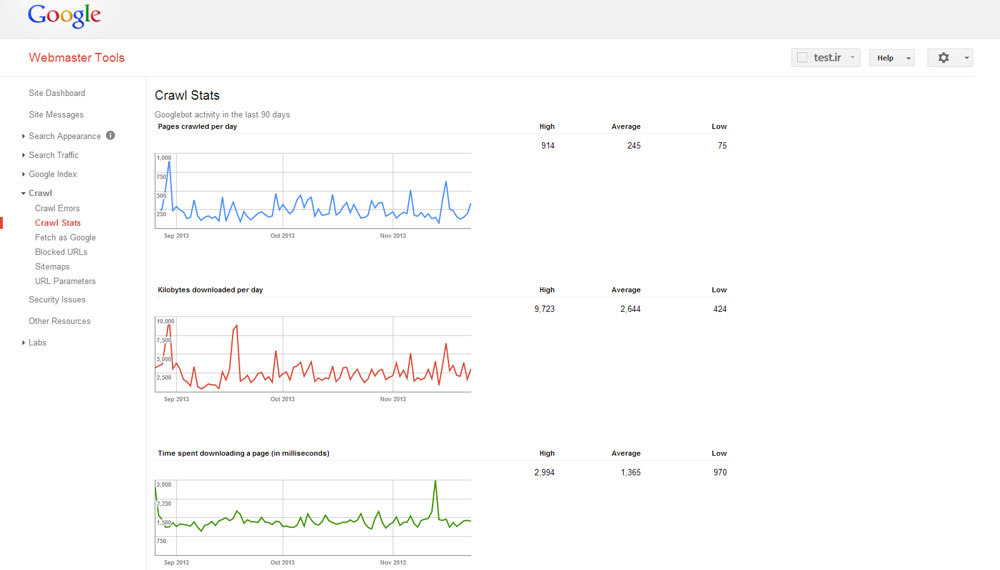Click the Search Appearance info icon
1000x570 pixels.
point(110,135)
